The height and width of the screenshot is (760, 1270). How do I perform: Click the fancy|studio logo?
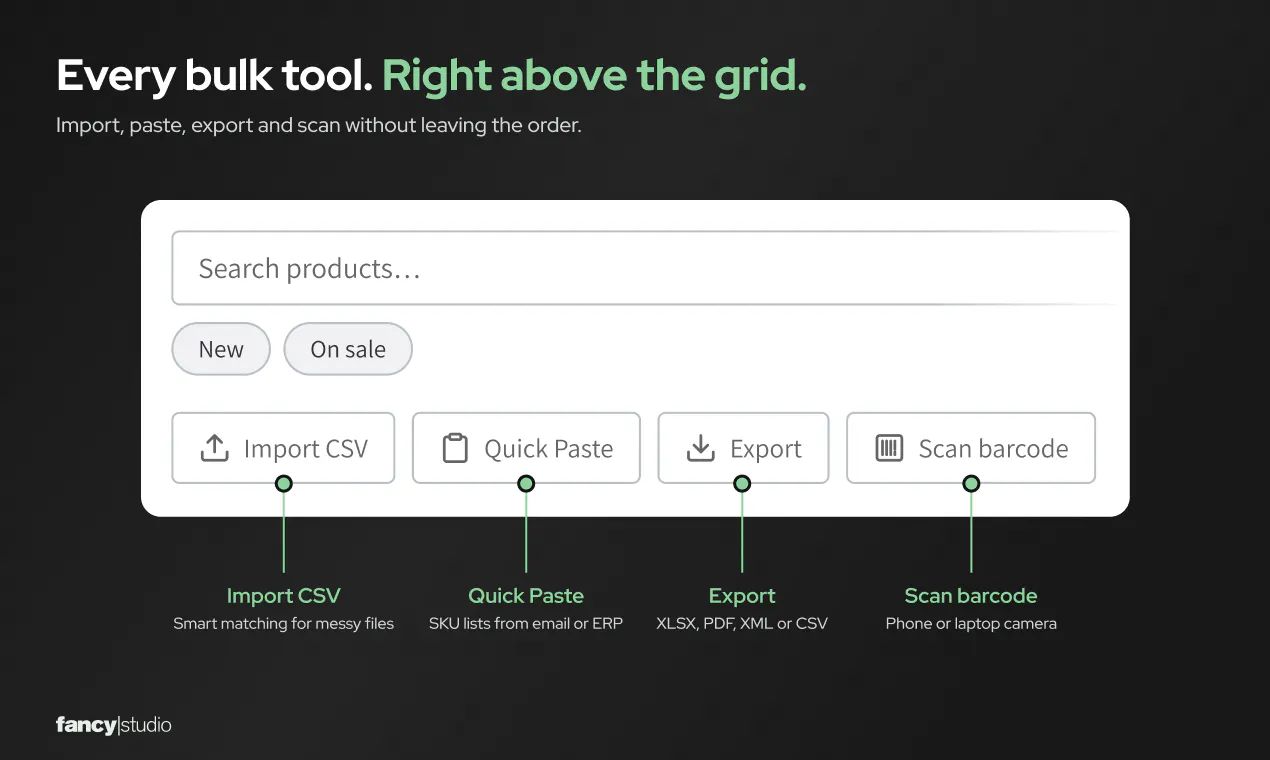[x=114, y=725]
